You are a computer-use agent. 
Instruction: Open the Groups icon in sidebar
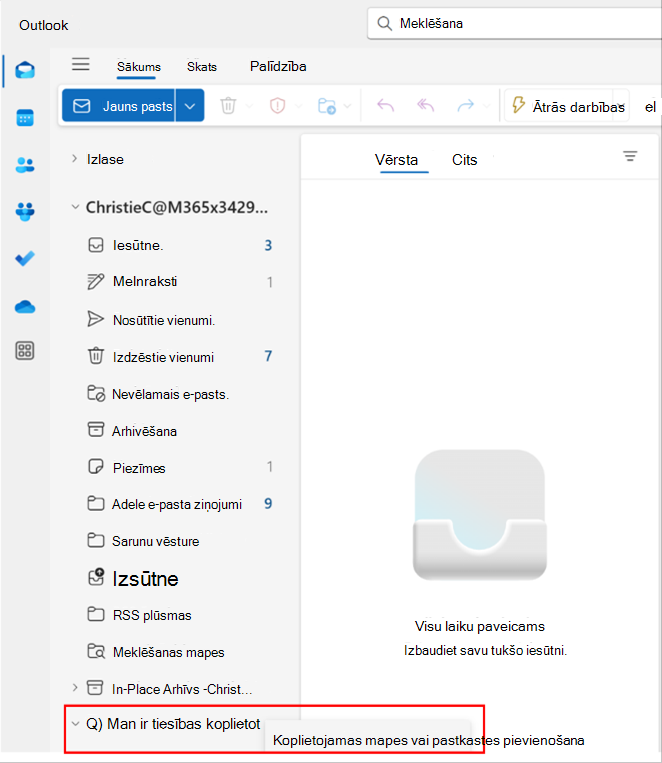(x=25, y=212)
